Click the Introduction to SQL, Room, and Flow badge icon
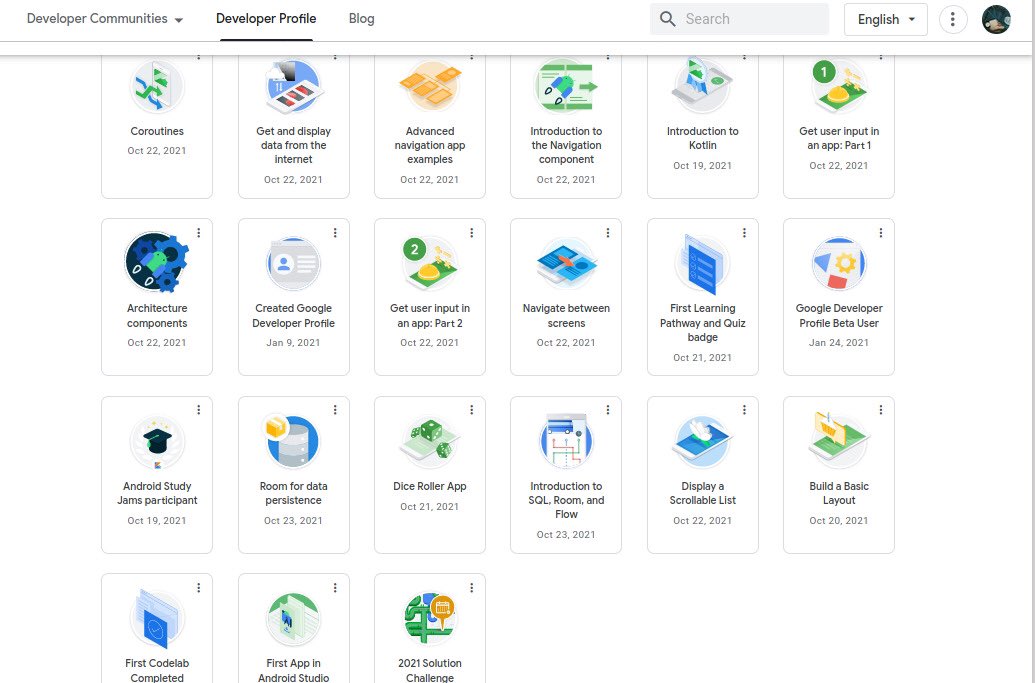Image resolution: width=1035 pixels, height=683 pixels. pos(566,441)
